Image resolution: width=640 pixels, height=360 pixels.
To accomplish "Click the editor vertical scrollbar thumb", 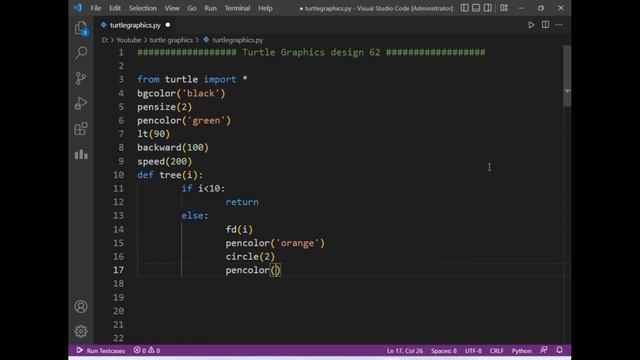I will (x=567, y=76).
